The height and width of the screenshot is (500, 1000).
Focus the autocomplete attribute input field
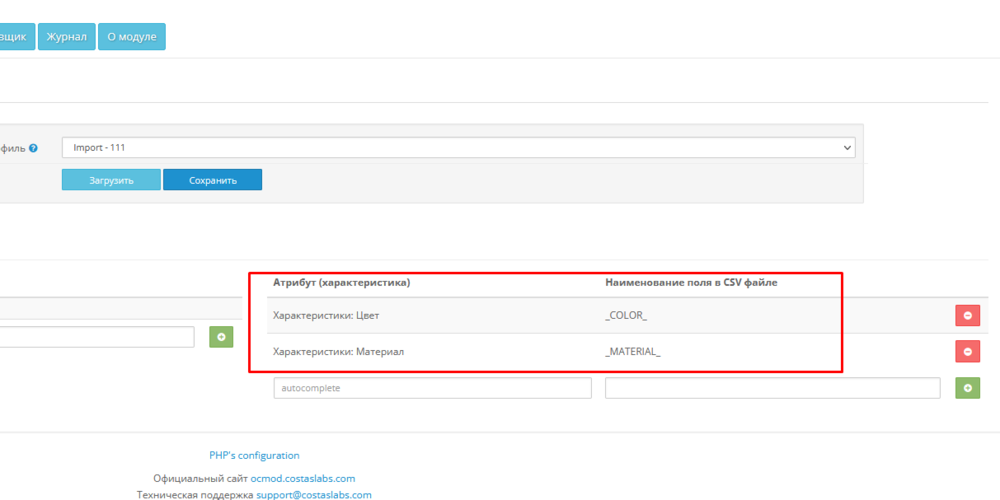click(432, 388)
